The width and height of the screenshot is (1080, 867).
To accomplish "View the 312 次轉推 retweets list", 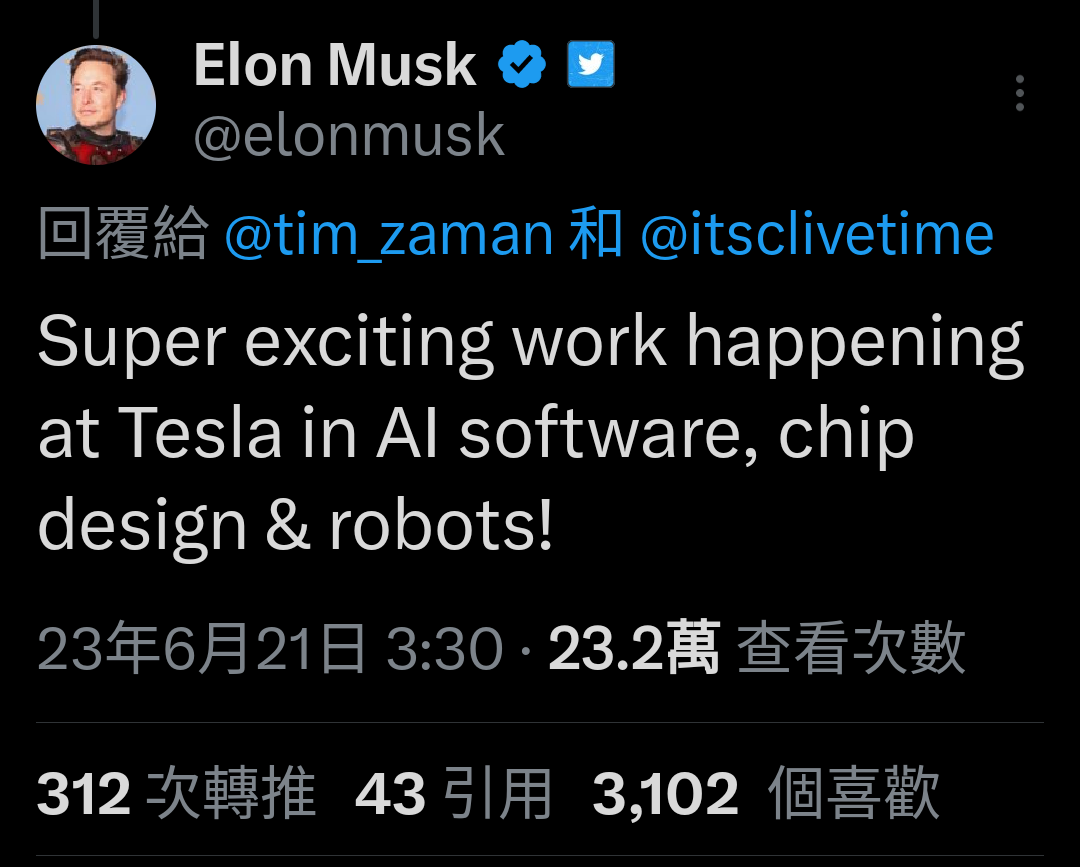I will pyautogui.click(x=176, y=793).
